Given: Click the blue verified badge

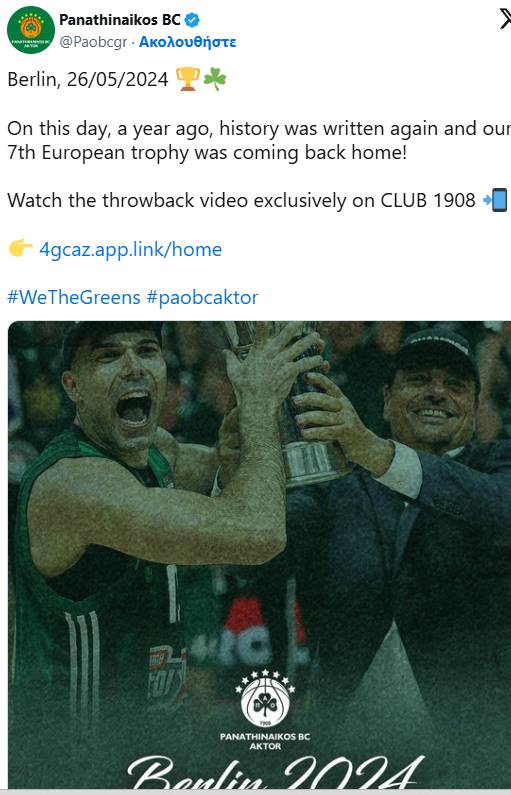Looking at the screenshot, I should tap(192, 20).
